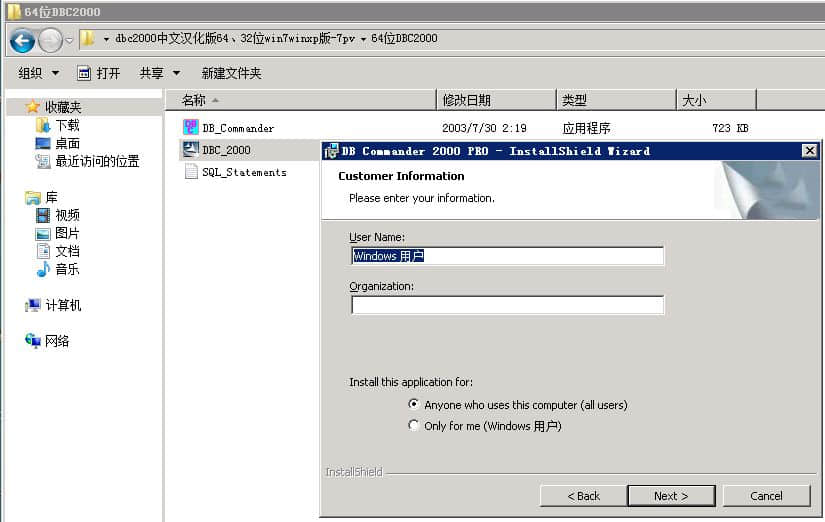Click the DB_Commander application file icon
Image resolution: width=825 pixels, height=522 pixels.
click(x=191, y=128)
